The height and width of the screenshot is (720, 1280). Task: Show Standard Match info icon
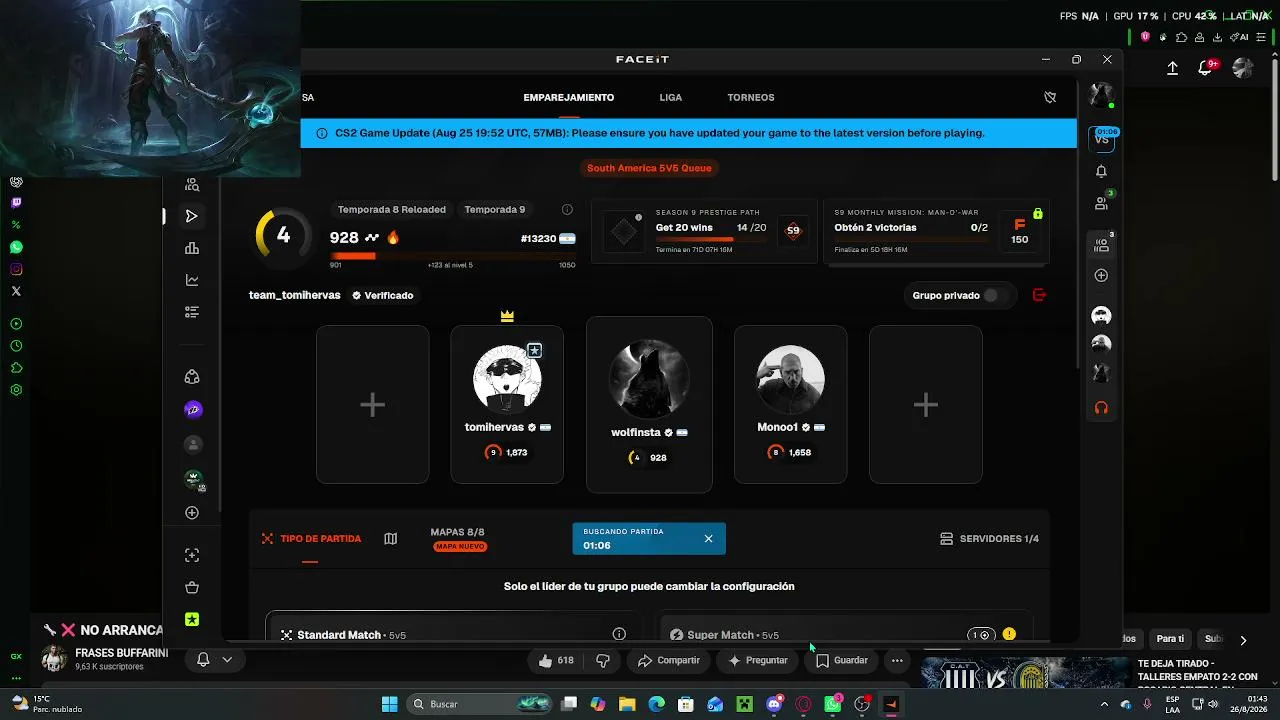[619, 634]
